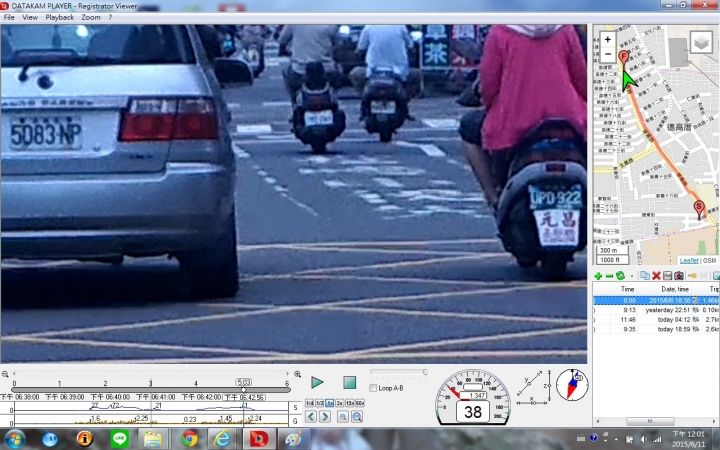The width and height of the screenshot is (720, 450).
Task: Select the yesterday 22:51 recording row
Action: click(656, 310)
